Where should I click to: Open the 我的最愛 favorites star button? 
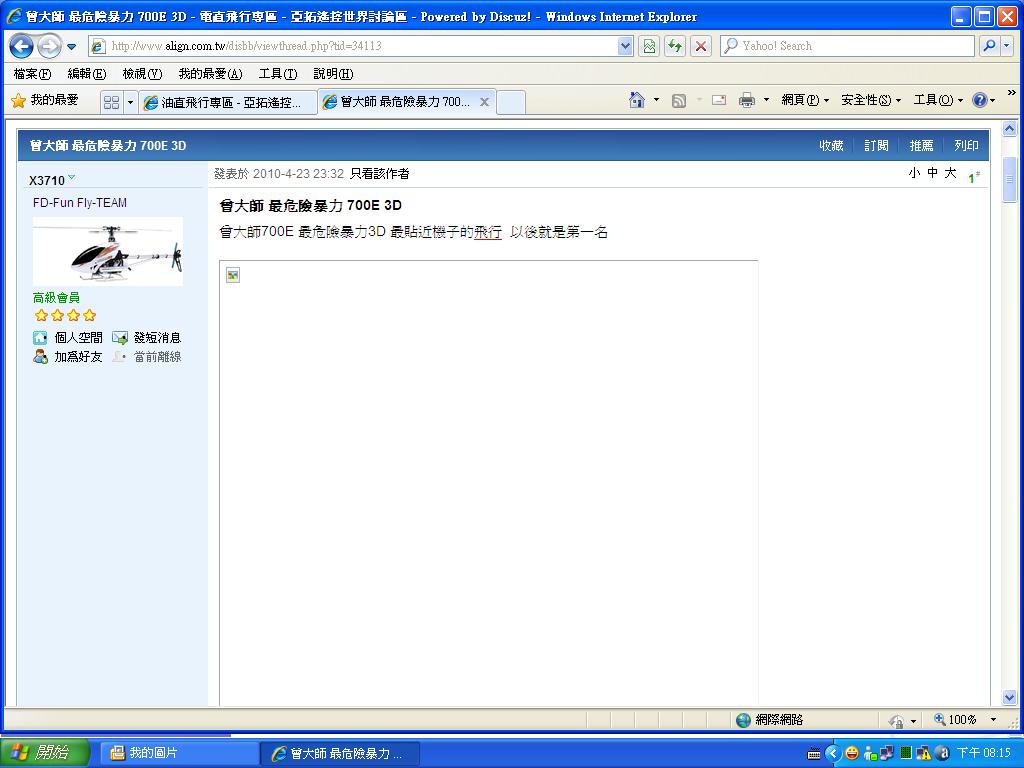click(45, 101)
